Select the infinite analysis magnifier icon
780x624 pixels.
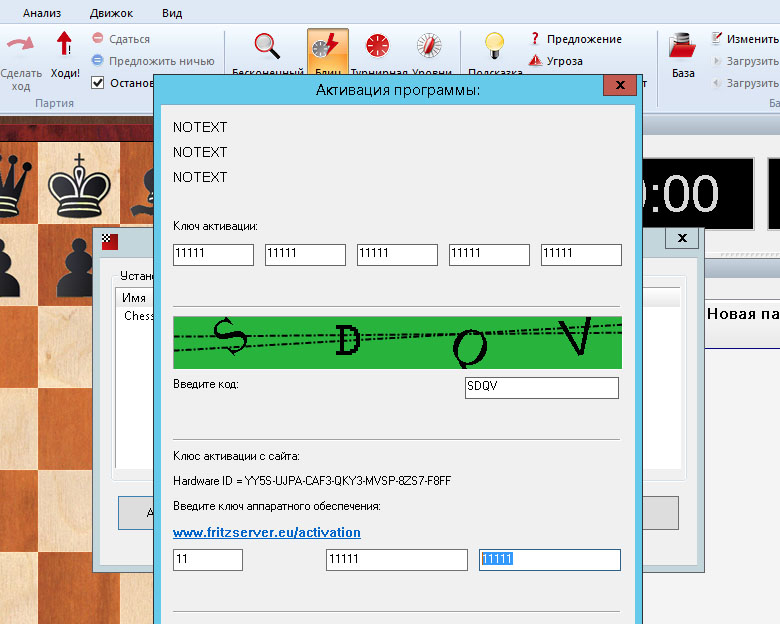point(267,46)
